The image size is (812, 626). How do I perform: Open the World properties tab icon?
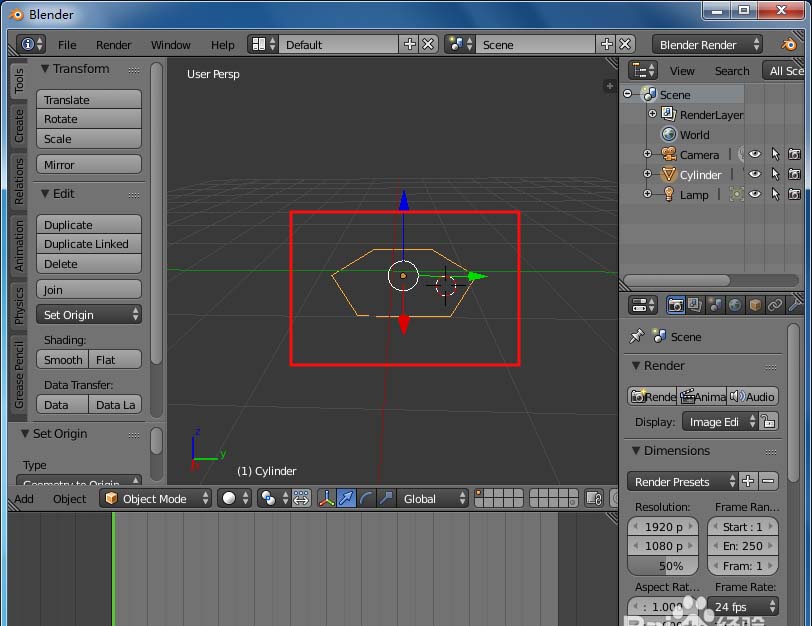[735, 305]
